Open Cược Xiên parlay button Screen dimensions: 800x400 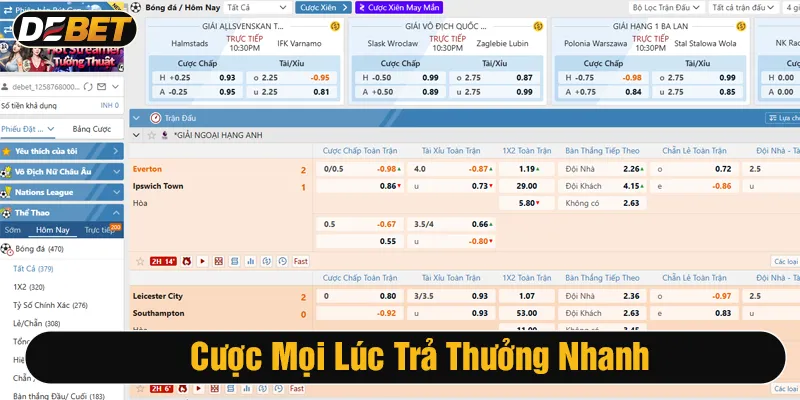pyautogui.click(x=323, y=7)
